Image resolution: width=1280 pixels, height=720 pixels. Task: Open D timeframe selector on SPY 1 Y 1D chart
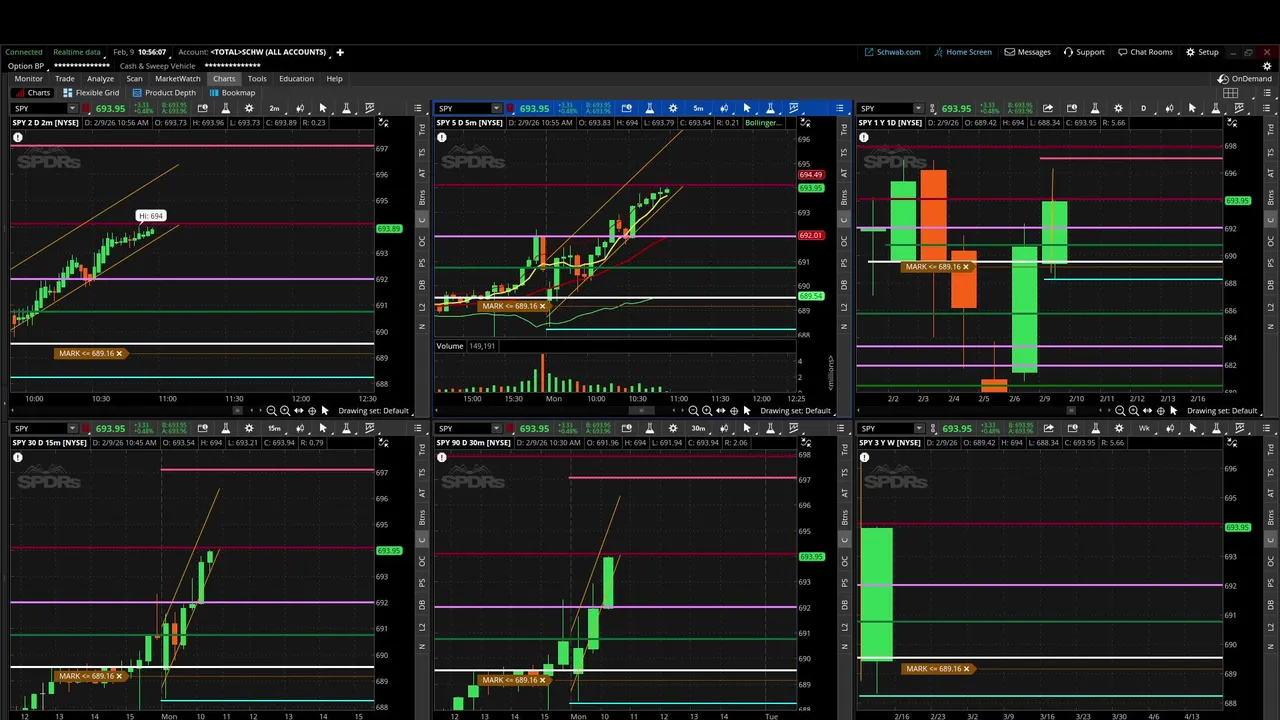coord(1144,108)
